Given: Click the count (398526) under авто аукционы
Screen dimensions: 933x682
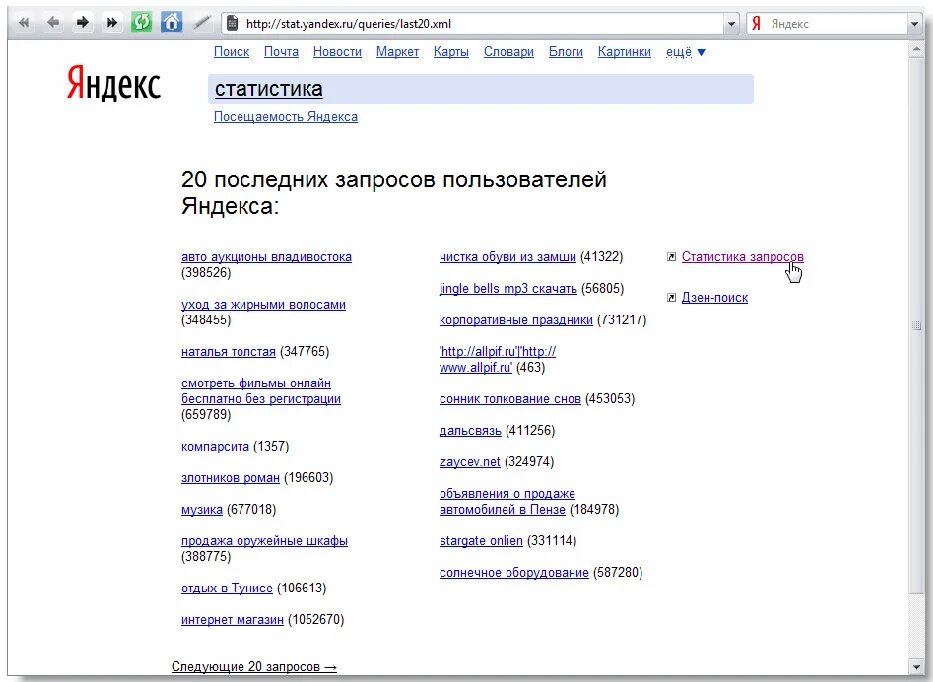Looking at the screenshot, I should tap(206, 273).
